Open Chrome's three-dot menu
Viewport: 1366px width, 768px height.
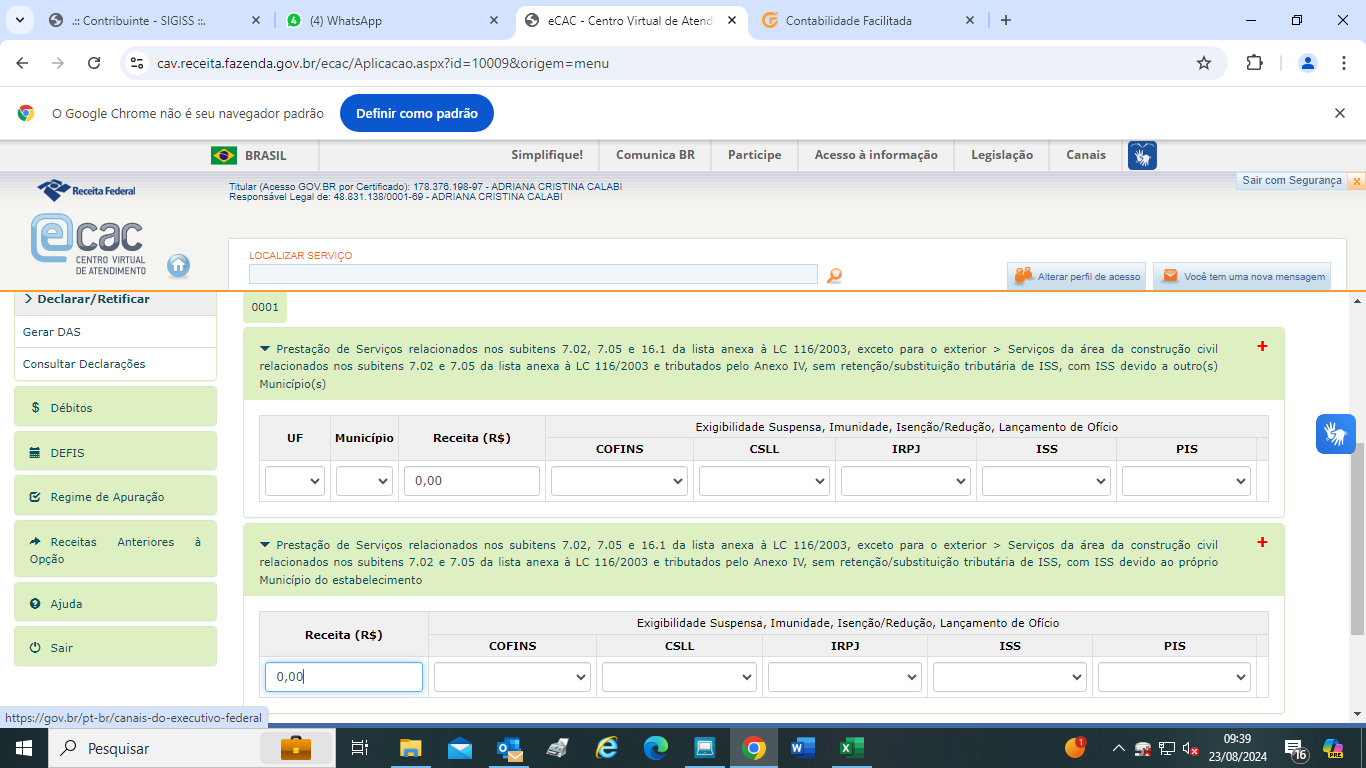point(1343,63)
